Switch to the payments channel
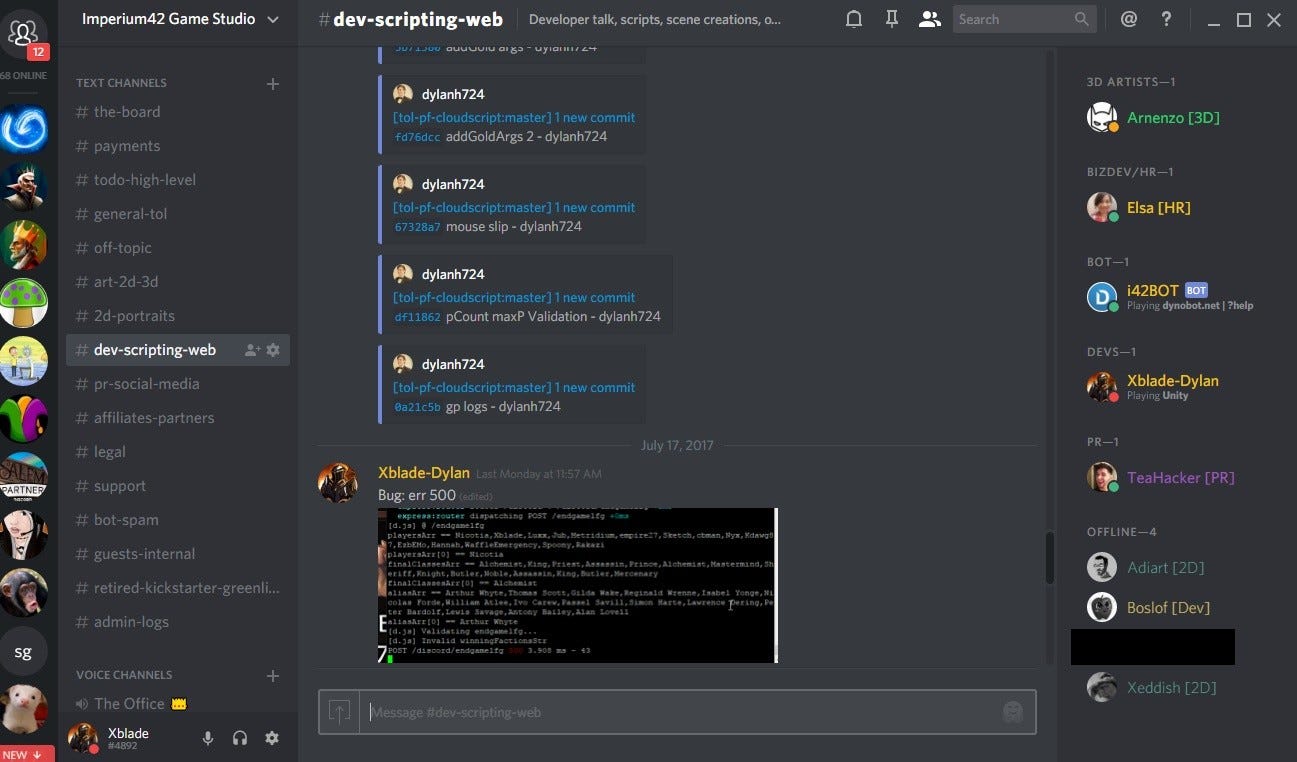 pyautogui.click(x=178, y=146)
